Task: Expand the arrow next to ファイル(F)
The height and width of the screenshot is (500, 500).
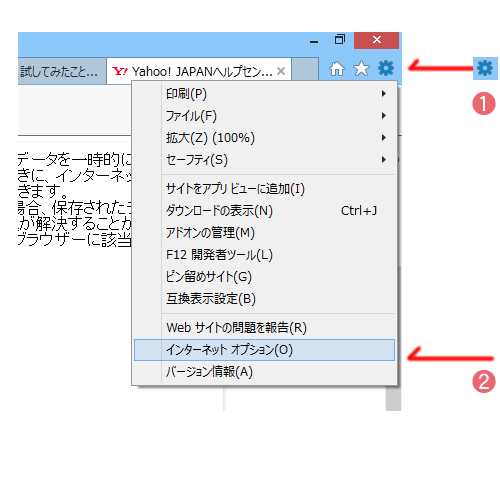Action: pyautogui.click(x=384, y=116)
